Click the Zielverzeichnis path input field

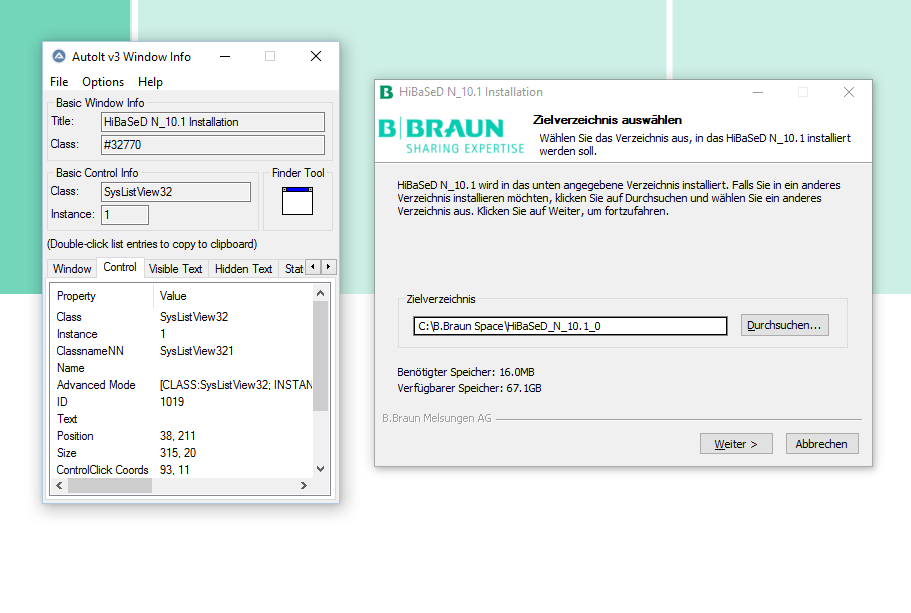tap(570, 326)
